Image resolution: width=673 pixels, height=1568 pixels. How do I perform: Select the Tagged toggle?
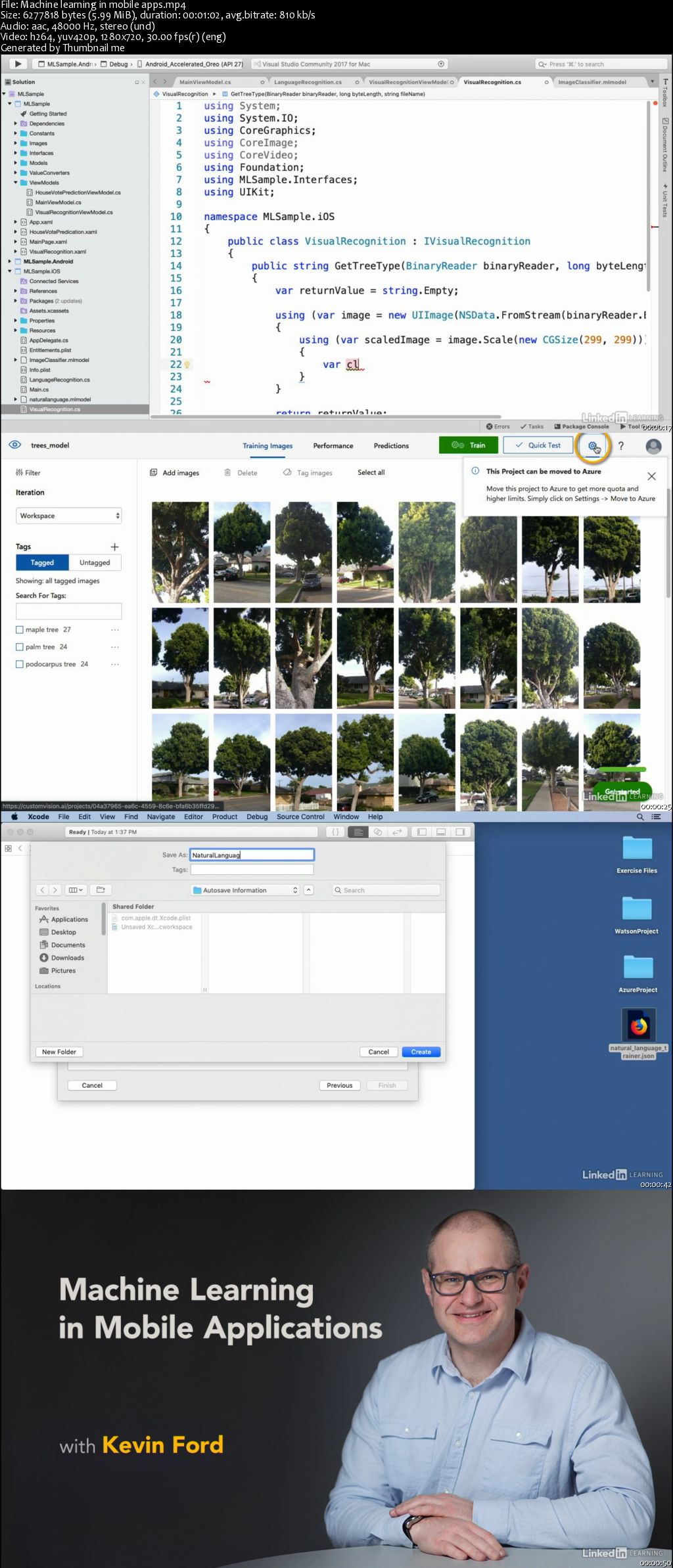click(x=42, y=562)
